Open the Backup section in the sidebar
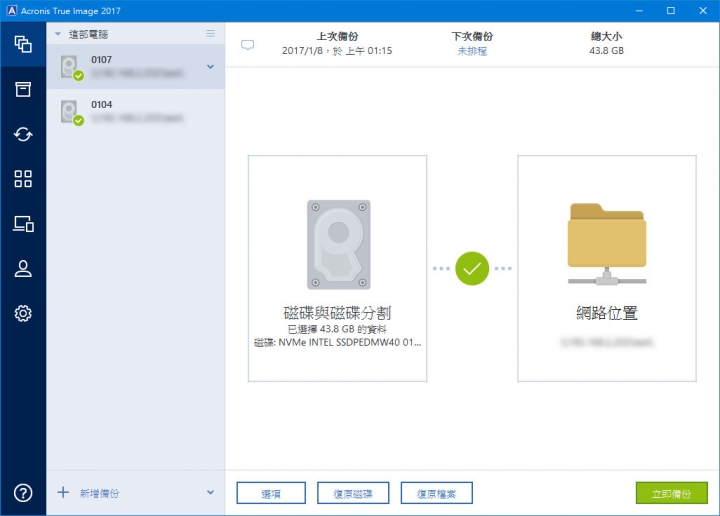This screenshot has height=516, width=720. tap(23, 44)
